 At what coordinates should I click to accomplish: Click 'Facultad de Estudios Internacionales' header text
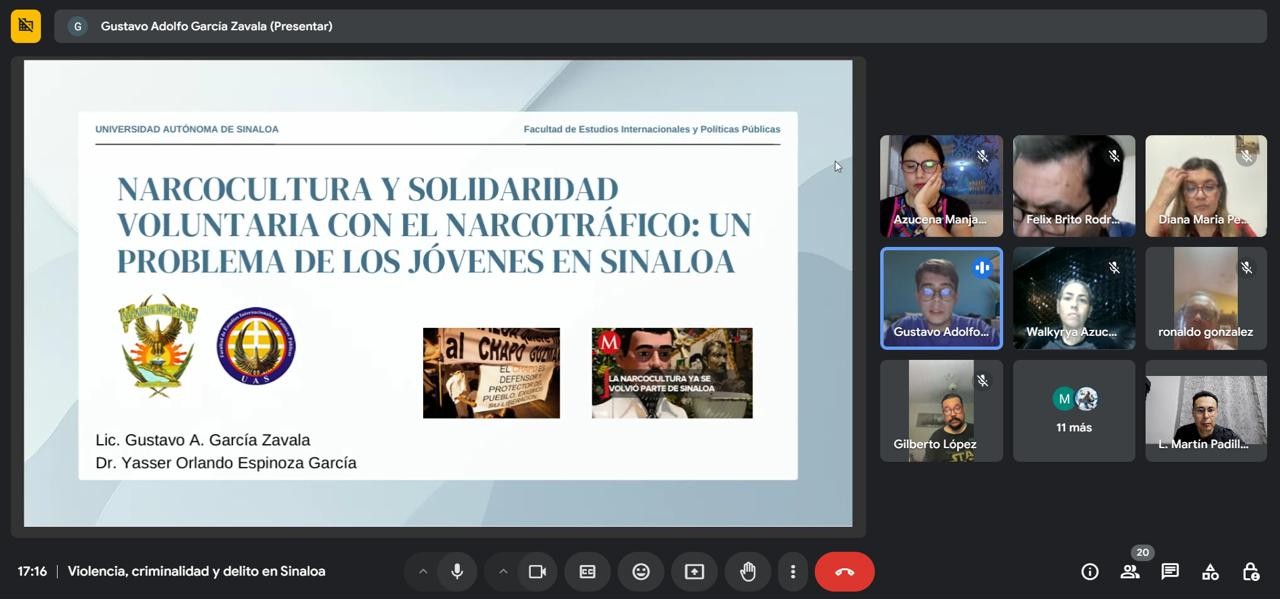tap(652, 129)
